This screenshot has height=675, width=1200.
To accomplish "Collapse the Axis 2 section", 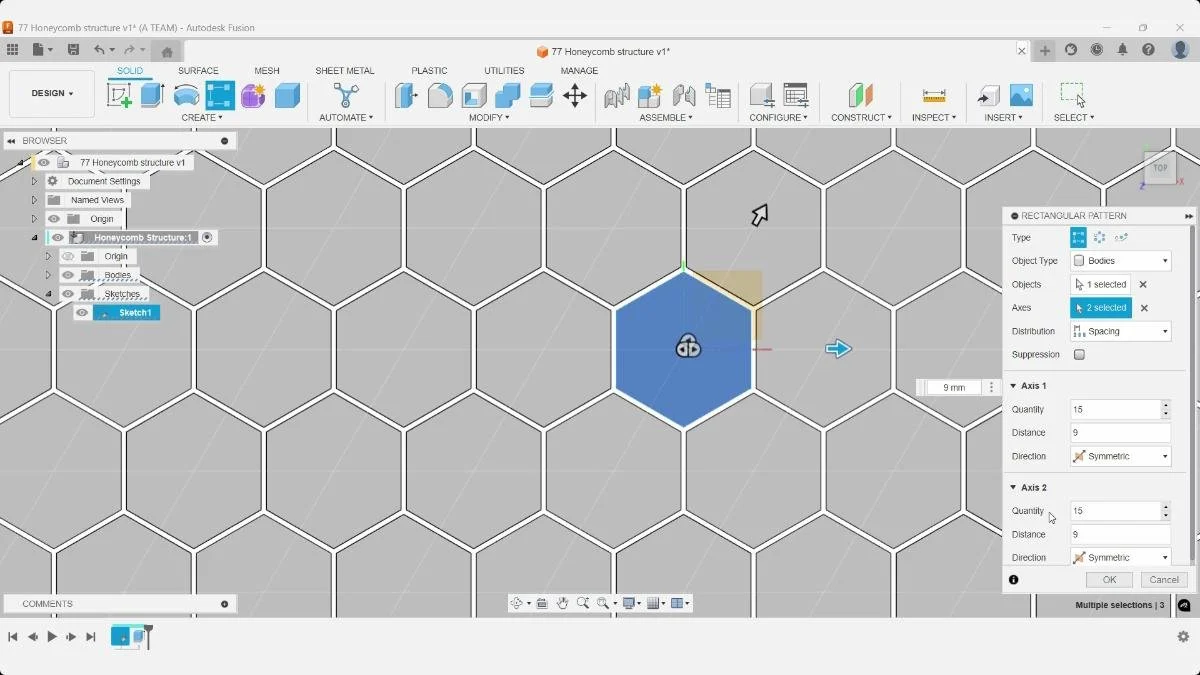I will pyautogui.click(x=1012, y=488).
